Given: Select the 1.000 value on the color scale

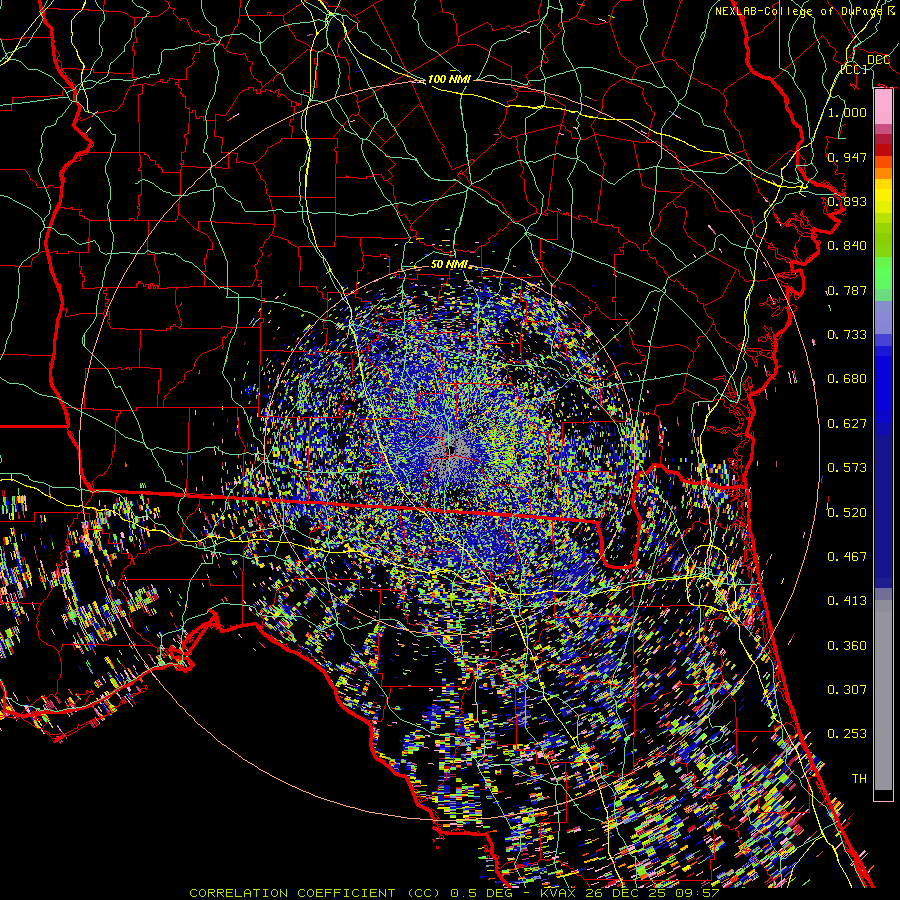Looking at the screenshot, I should (x=847, y=112).
